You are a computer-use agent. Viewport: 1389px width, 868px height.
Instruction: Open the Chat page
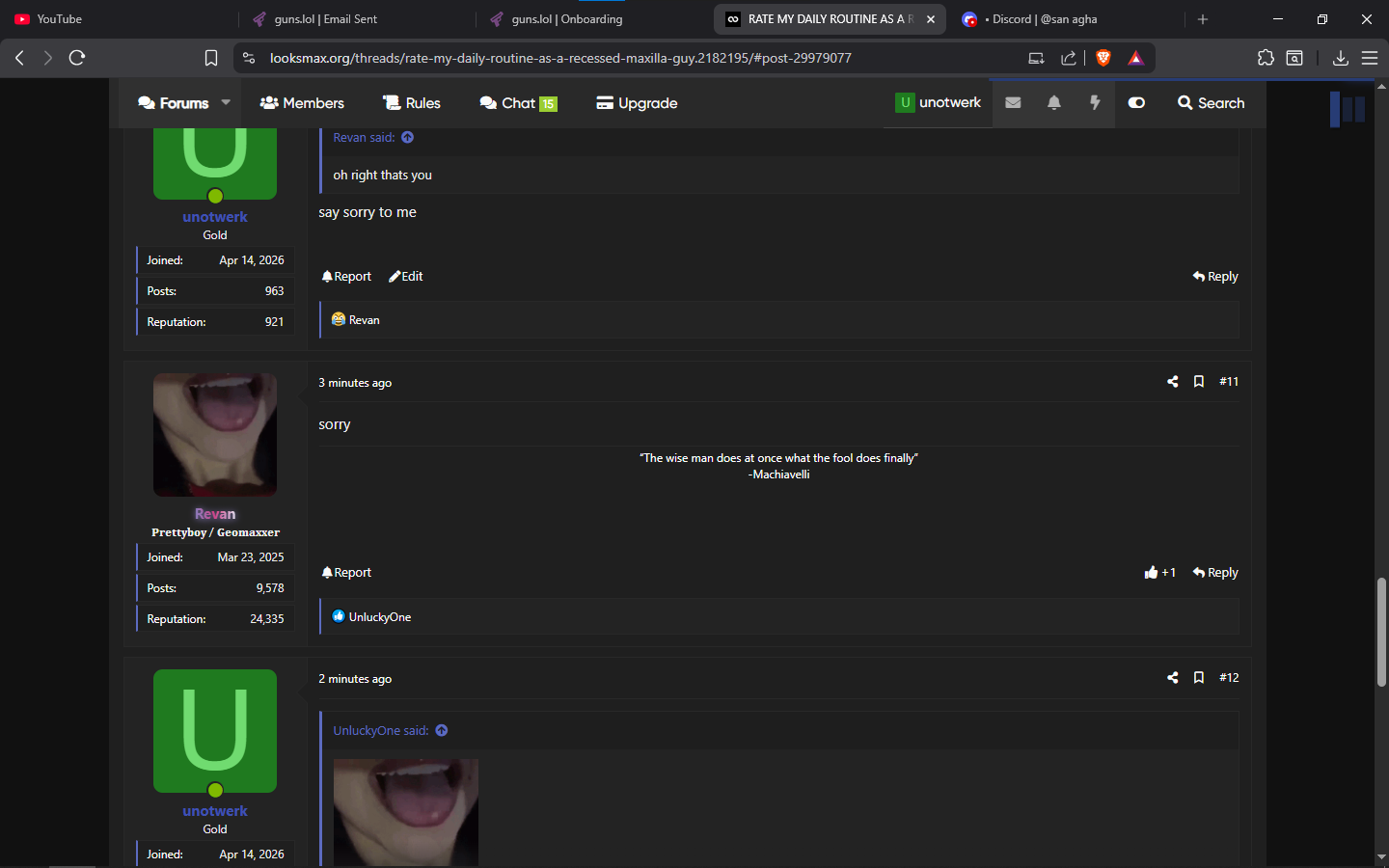[519, 102]
